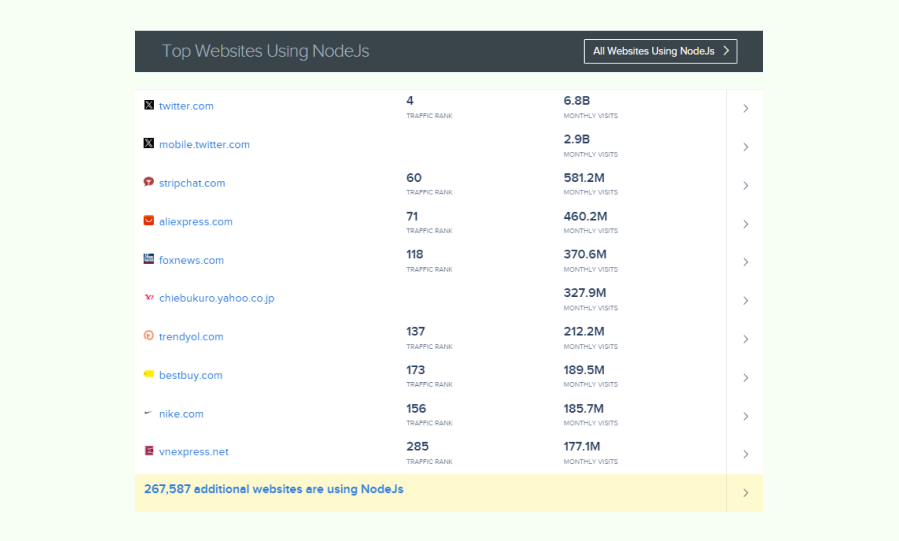
Task: Click the nike.com swoosh favicon
Action: tap(149, 412)
